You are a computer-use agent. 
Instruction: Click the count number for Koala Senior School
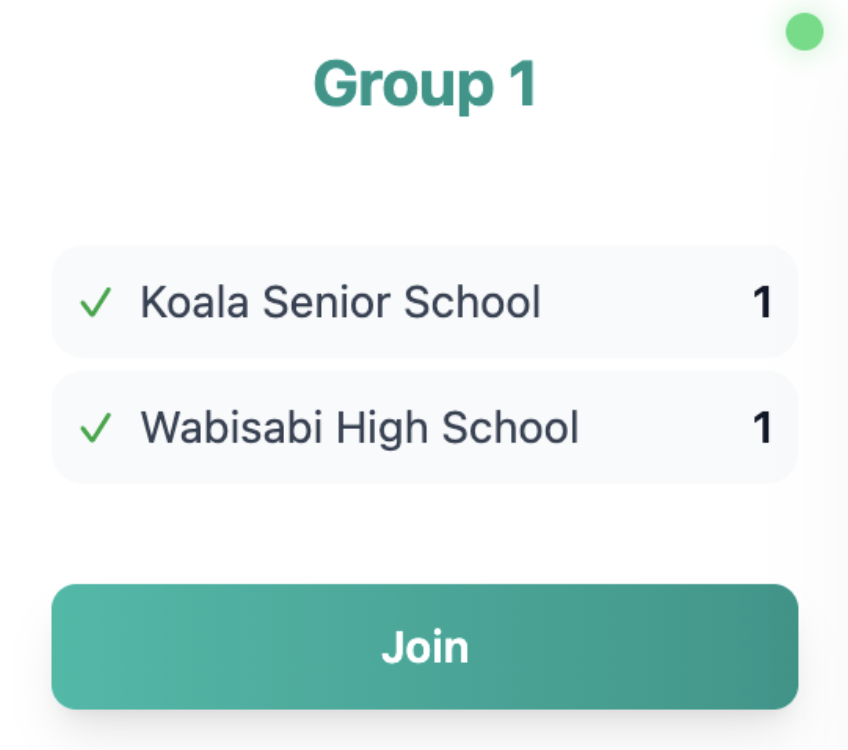pyautogui.click(x=762, y=303)
